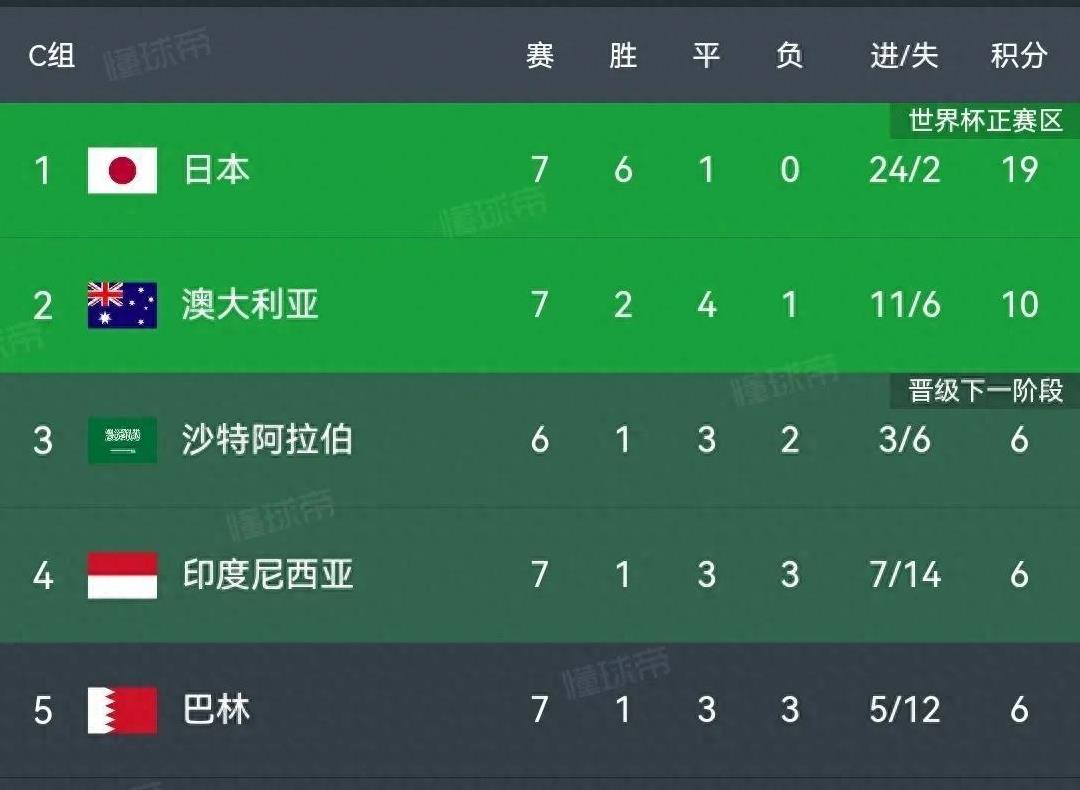Click the 平 column header
The height and width of the screenshot is (790, 1080).
tap(706, 56)
